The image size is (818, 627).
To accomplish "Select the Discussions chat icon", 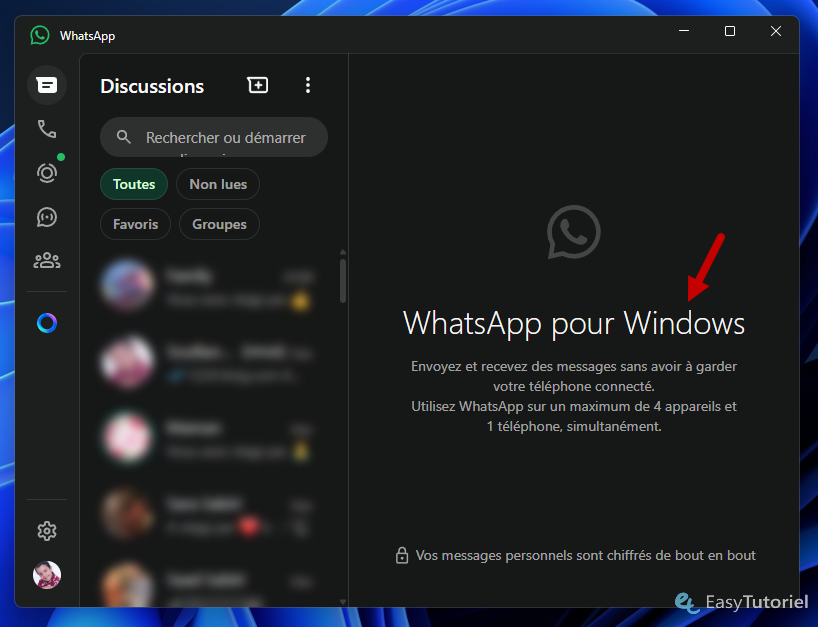I will pyautogui.click(x=46, y=85).
